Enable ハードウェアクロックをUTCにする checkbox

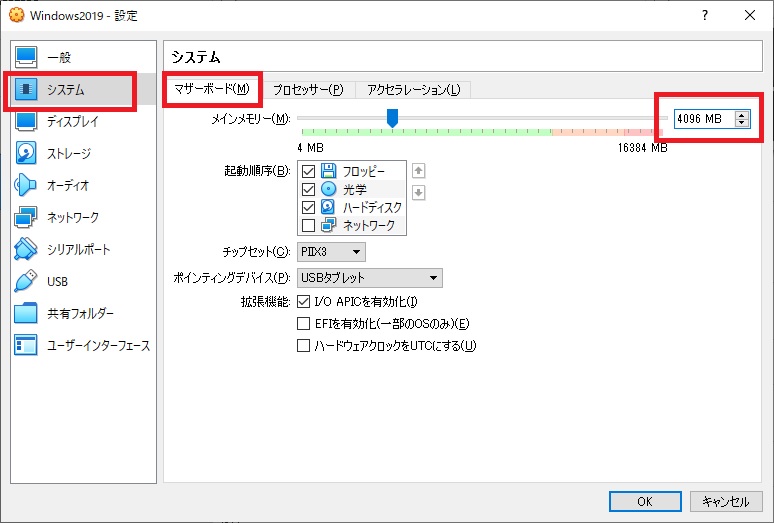[303, 345]
